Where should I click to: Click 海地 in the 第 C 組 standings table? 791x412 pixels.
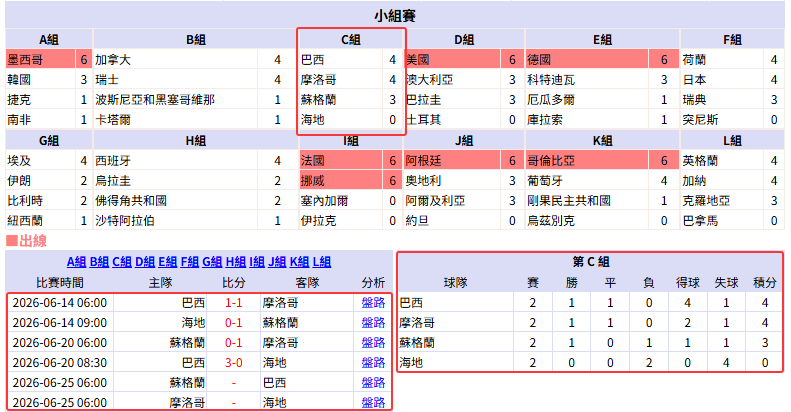412,363
